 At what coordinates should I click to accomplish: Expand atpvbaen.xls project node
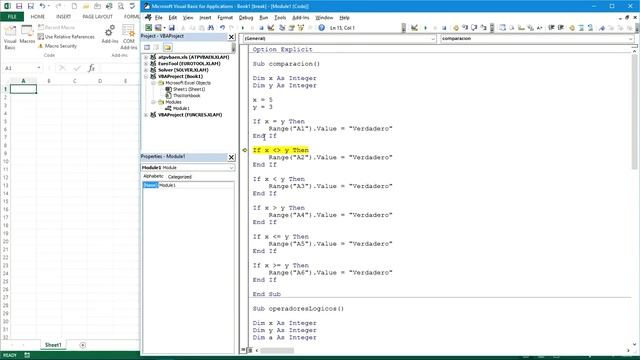pos(146,58)
